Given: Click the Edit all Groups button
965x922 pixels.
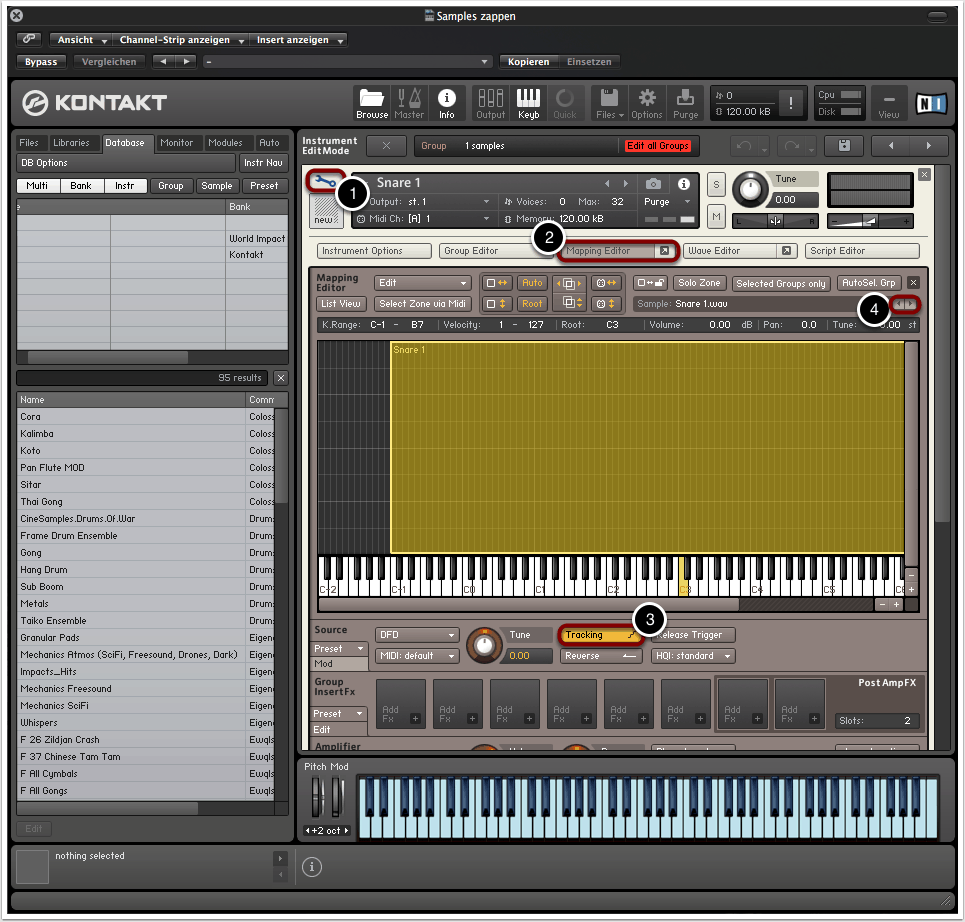Looking at the screenshot, I should (x=657, y=146).
